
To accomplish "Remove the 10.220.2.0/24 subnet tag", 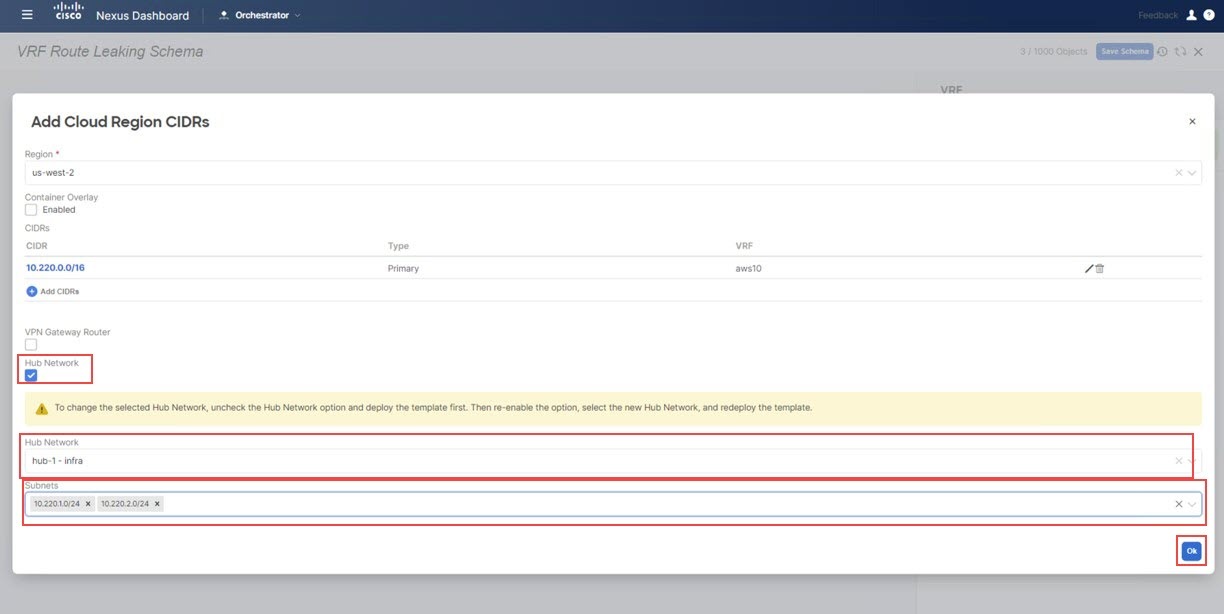I will pyautogui.click(x=157, y=504).
